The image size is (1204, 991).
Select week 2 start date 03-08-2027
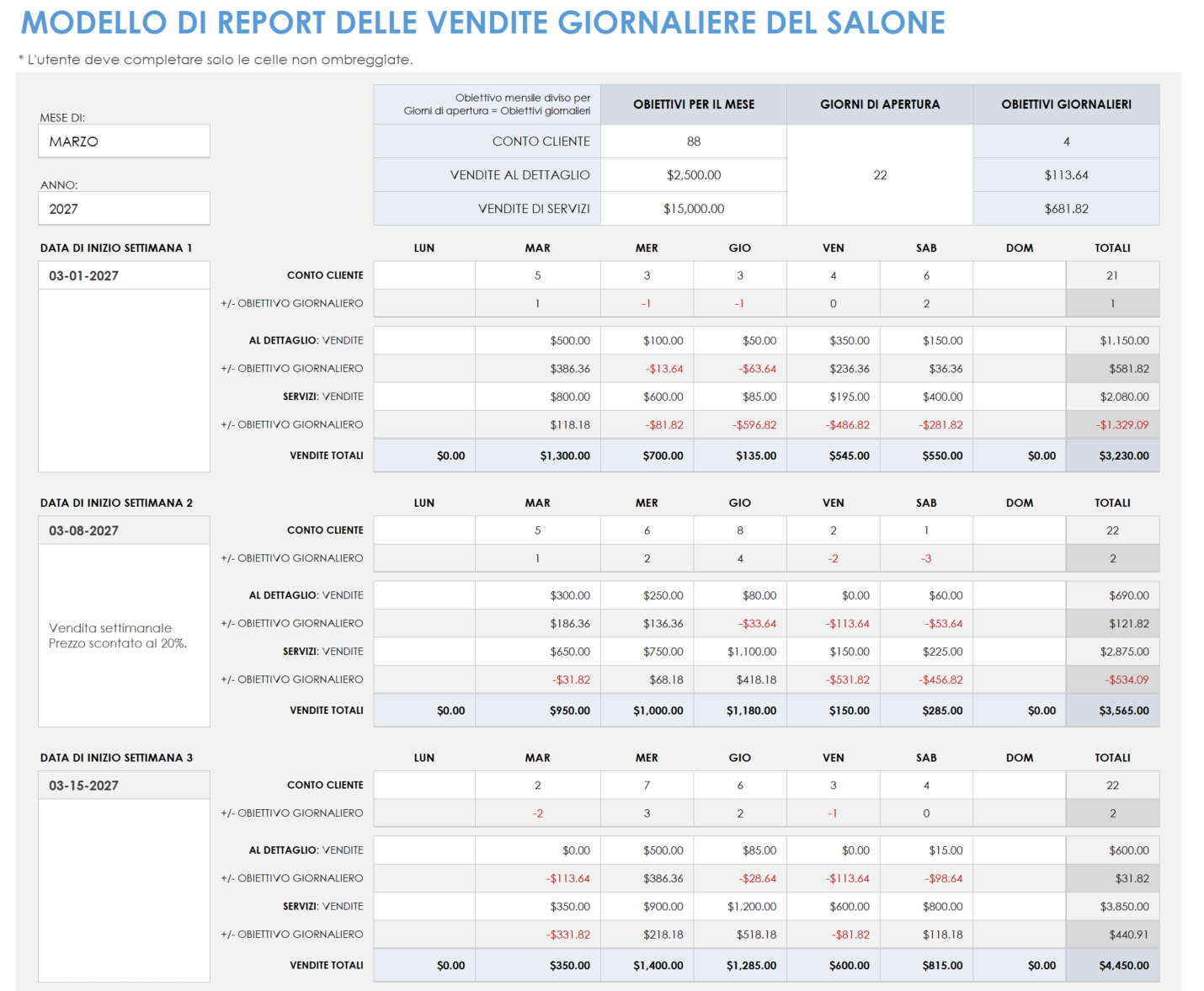[x=124, y=530]
